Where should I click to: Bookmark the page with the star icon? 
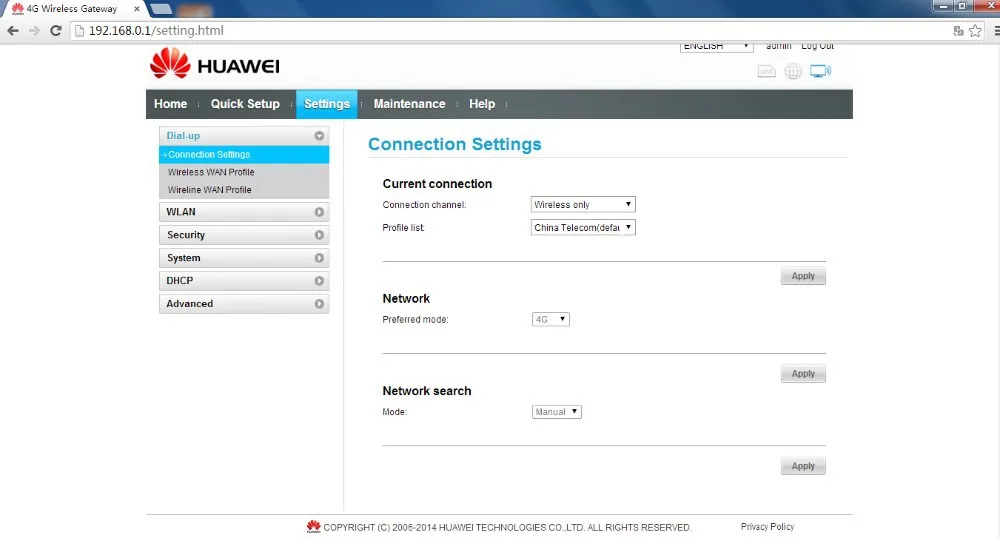[x=975, y=31]
